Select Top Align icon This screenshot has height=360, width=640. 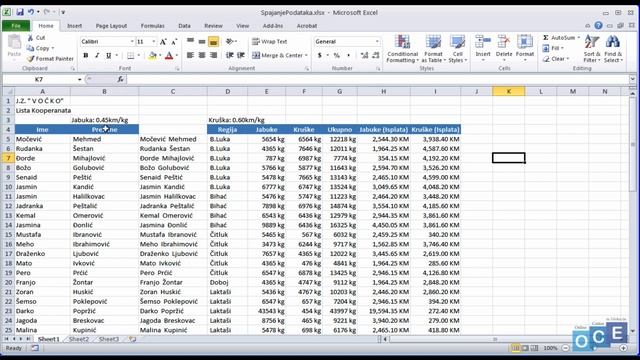coord(190,41)
